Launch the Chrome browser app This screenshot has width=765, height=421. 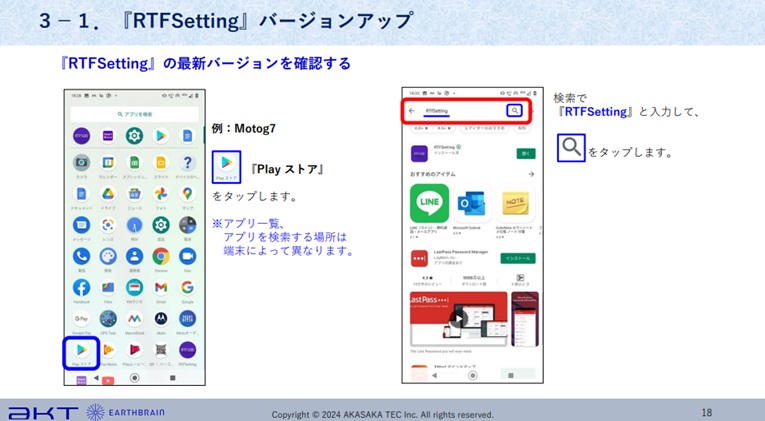point(161,256)
